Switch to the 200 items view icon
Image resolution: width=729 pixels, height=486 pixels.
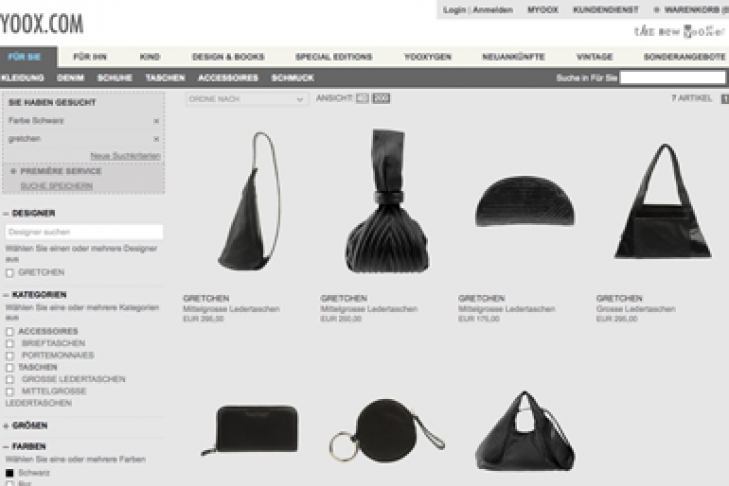point(380,99)
